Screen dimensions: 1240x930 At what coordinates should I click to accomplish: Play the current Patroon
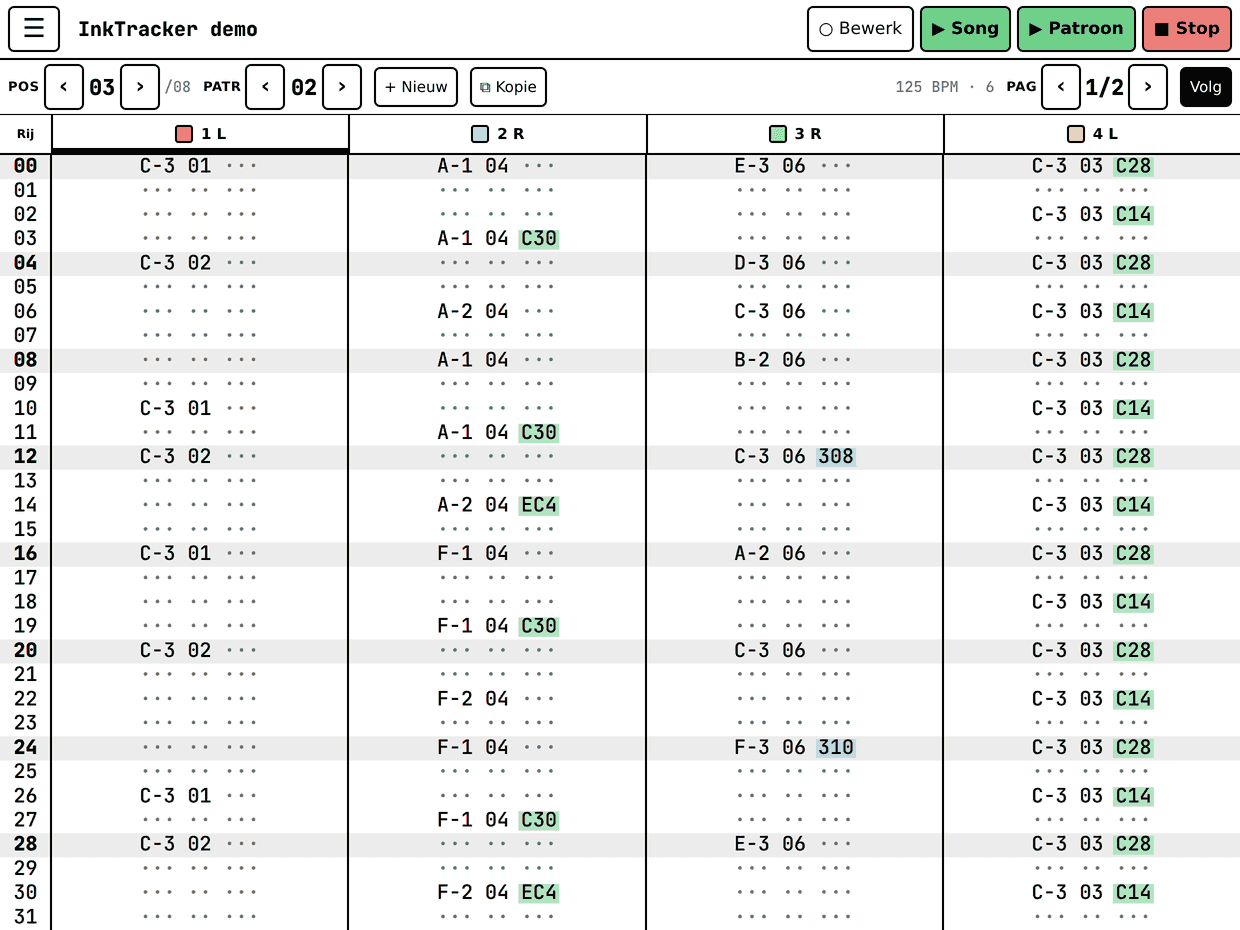click(x=1076, y=29)
